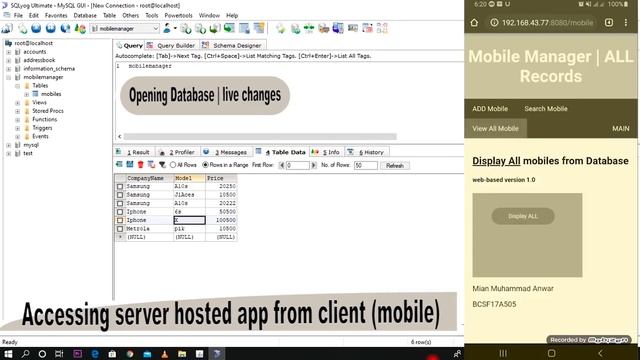The height and width of the screenshot is (360, 640).
Task: Collapse the mobilemanager database node
Action: [9, 77]
